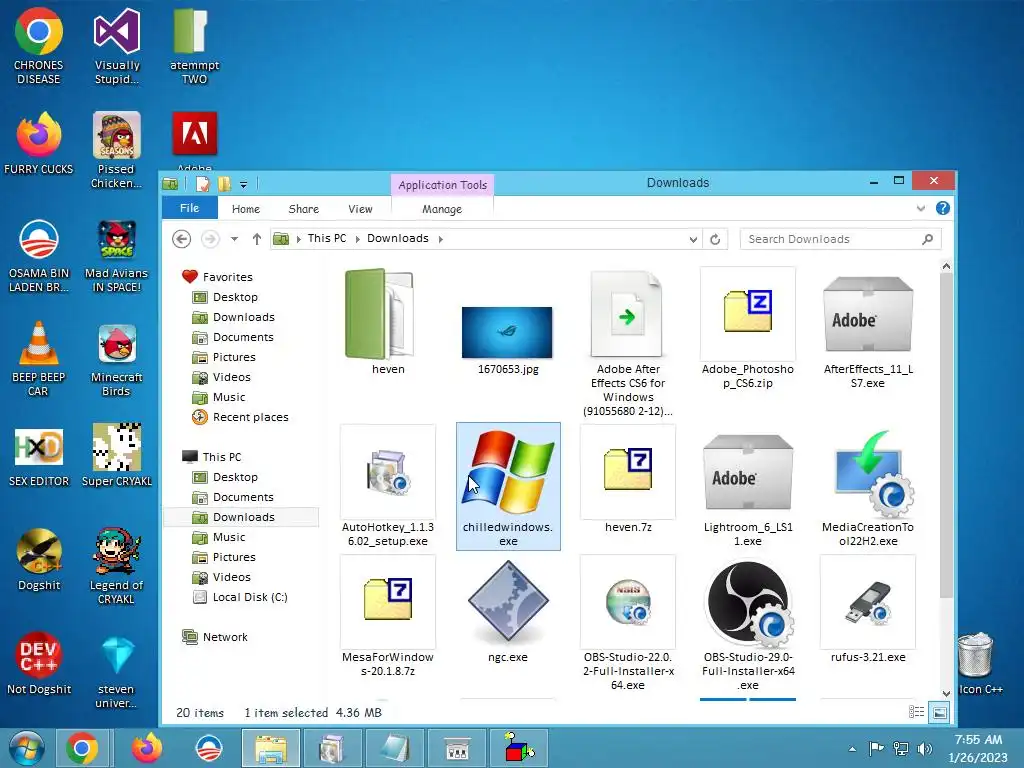
Task: Open Explorer Help question mark icon
Action: tap(942, 208)
